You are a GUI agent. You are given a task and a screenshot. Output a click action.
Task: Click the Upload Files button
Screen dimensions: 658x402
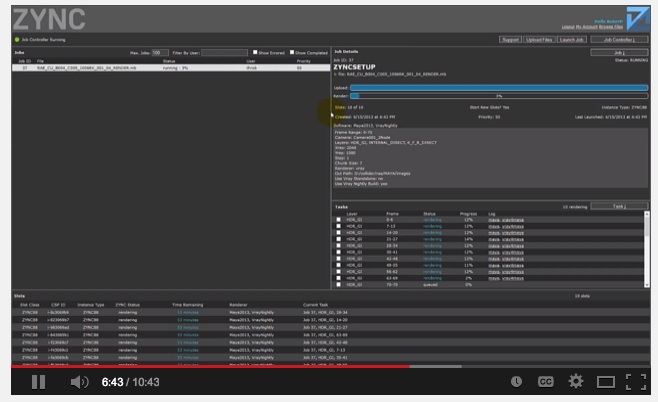click(x=539, y=39)
